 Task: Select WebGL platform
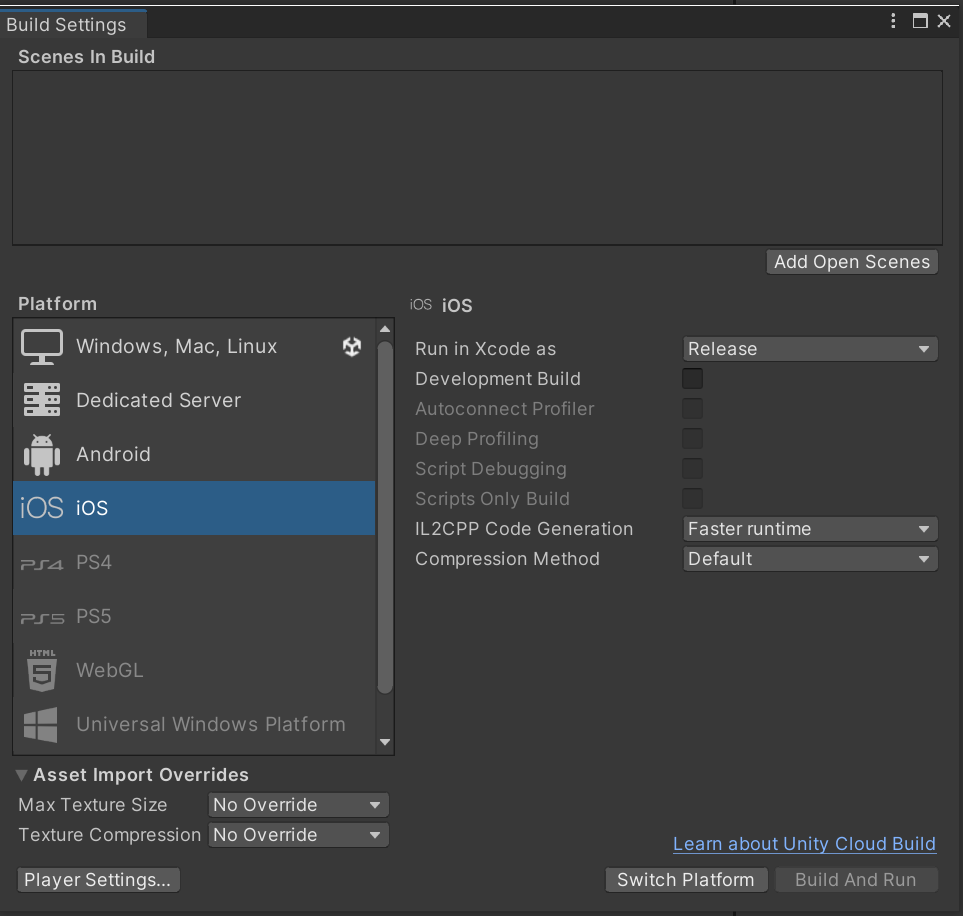point(194,670)
